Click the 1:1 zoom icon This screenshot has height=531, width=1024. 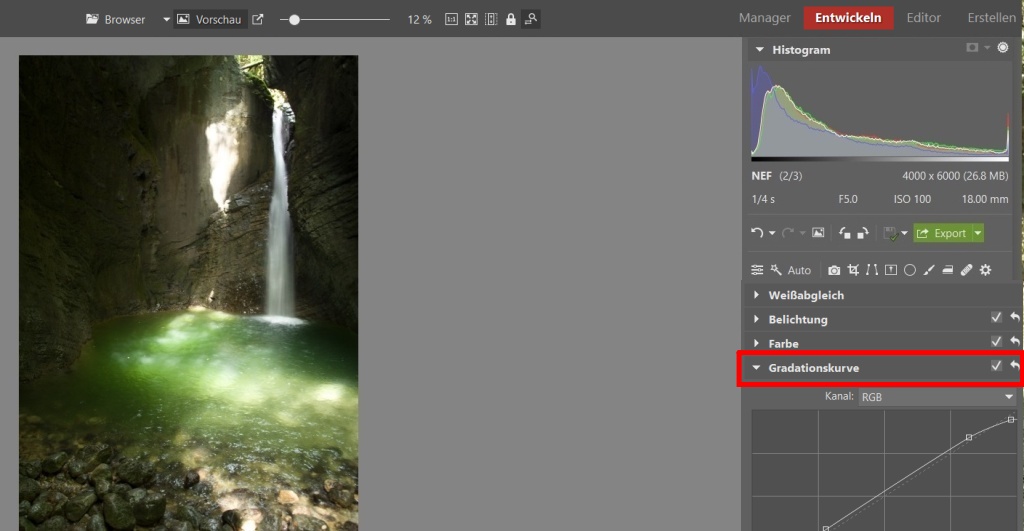[451, 19]
